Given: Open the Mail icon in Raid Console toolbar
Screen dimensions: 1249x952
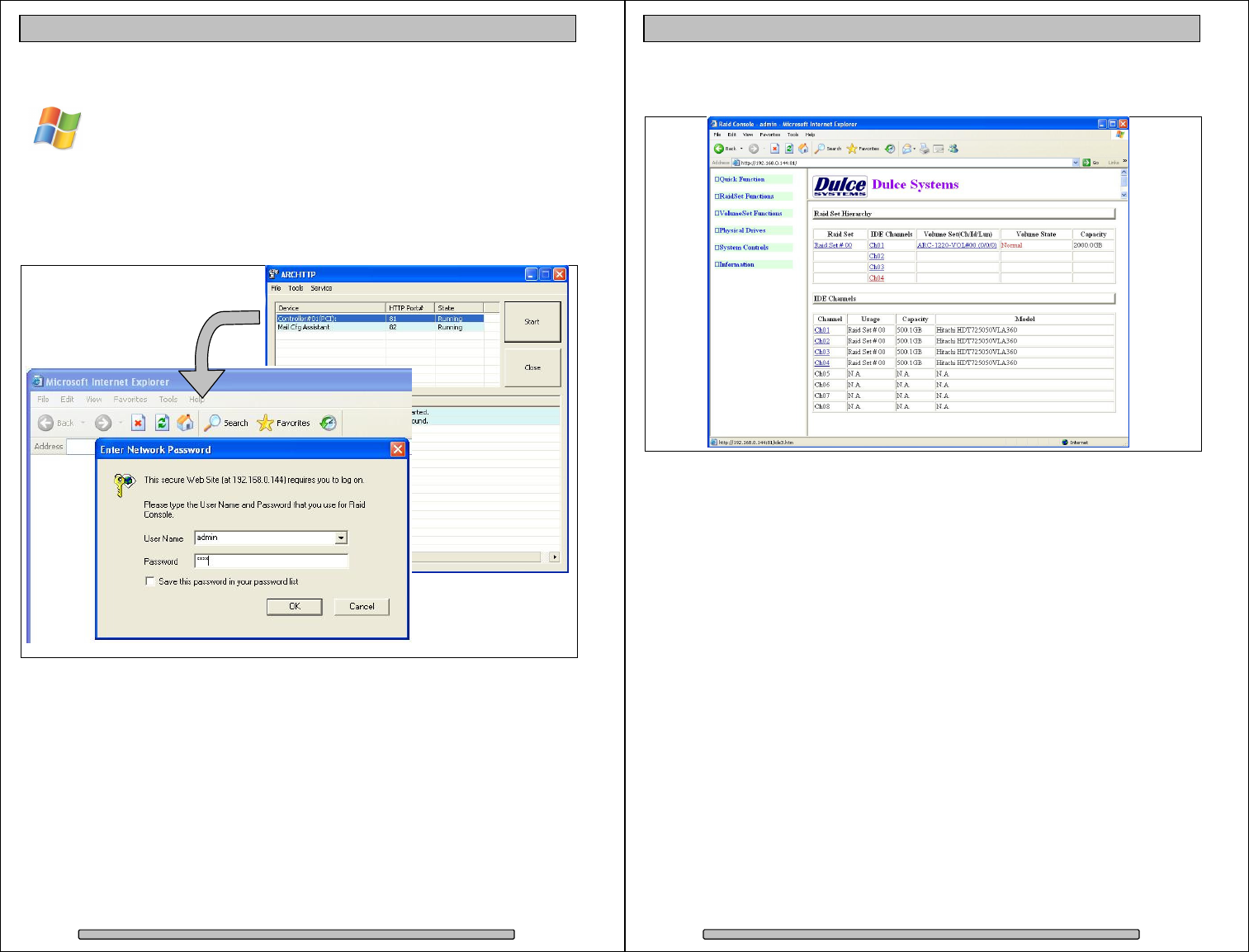Looking at the screenshot, I should pos(907,149).
